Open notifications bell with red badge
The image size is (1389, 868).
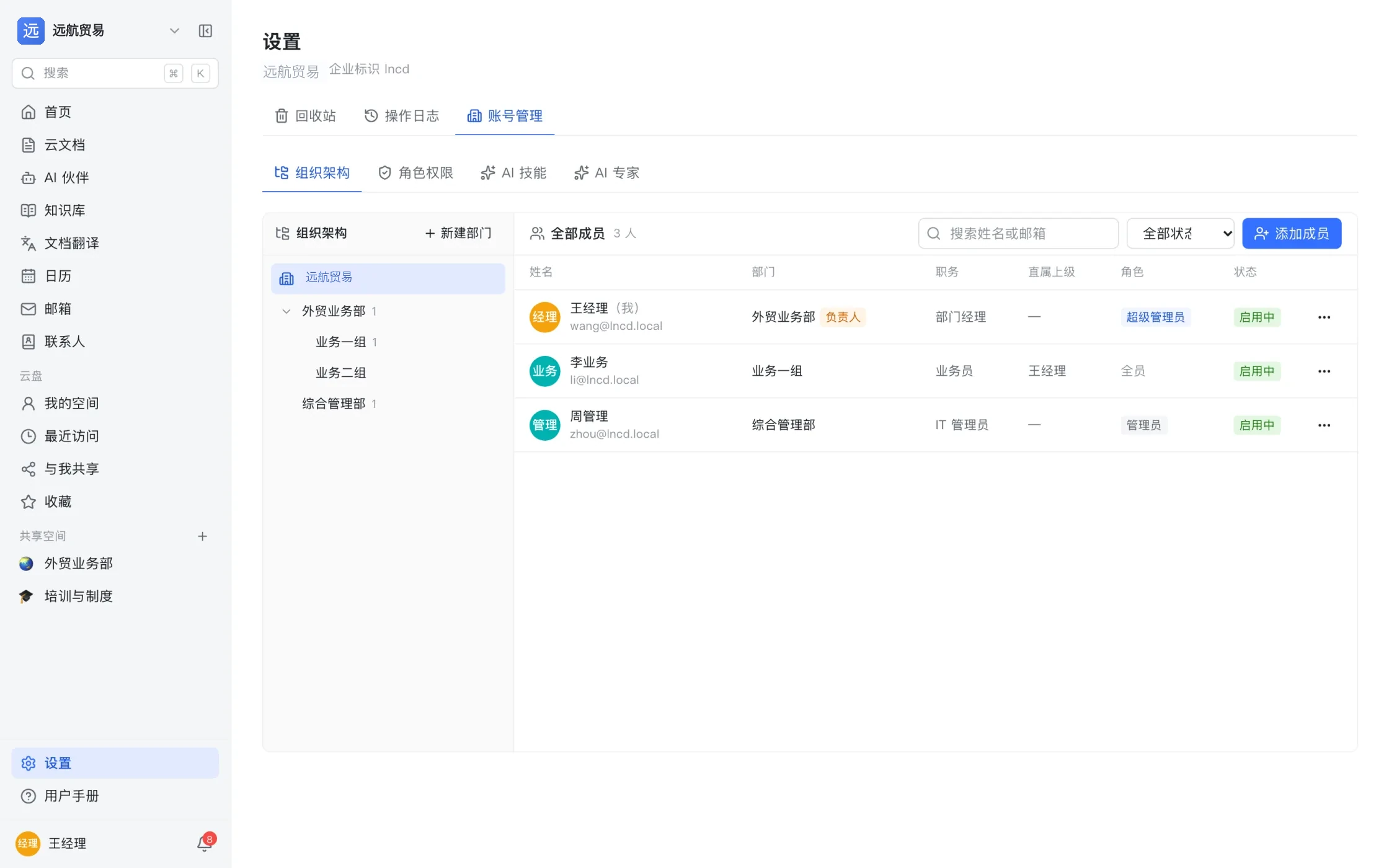point(205,843)
